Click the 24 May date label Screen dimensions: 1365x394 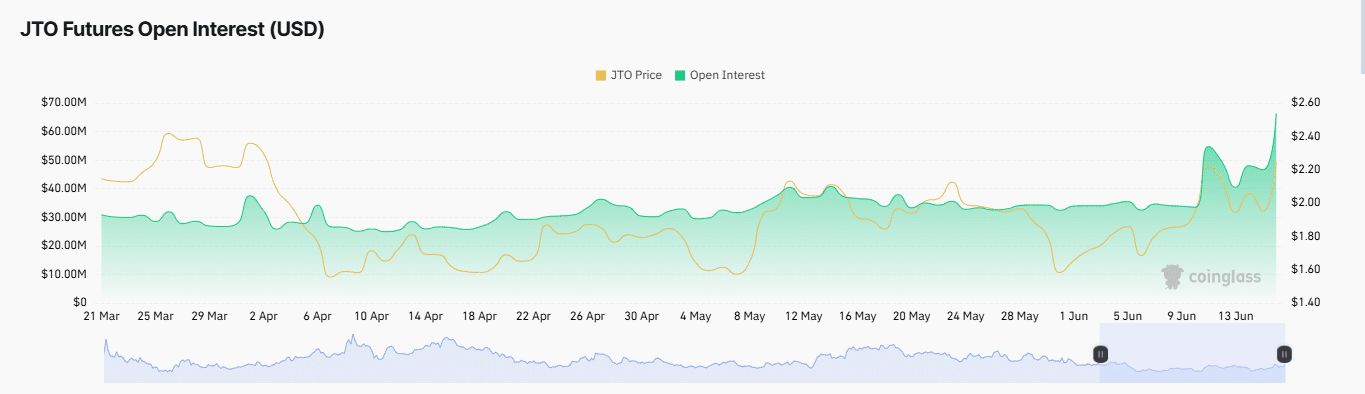click(965, 316)
